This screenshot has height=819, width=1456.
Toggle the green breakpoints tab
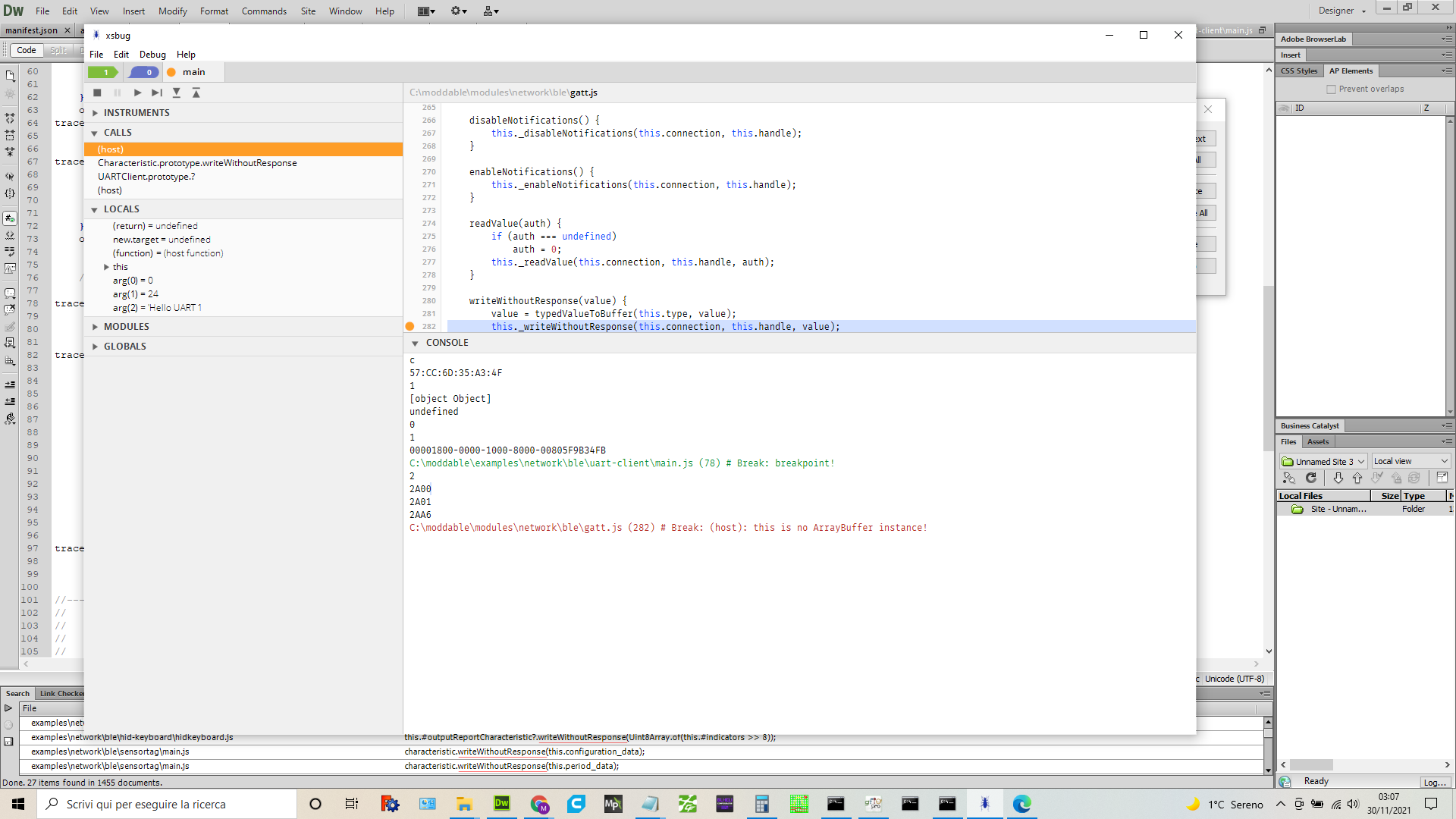coord(103,72)
